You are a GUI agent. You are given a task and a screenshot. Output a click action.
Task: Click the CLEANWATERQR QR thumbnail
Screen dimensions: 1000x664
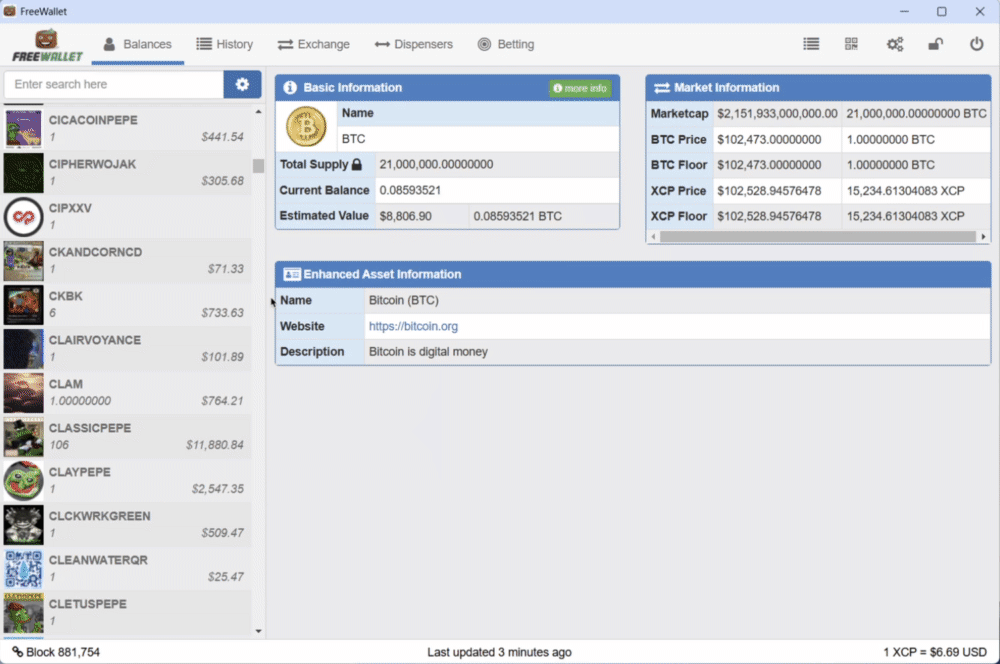24,569
